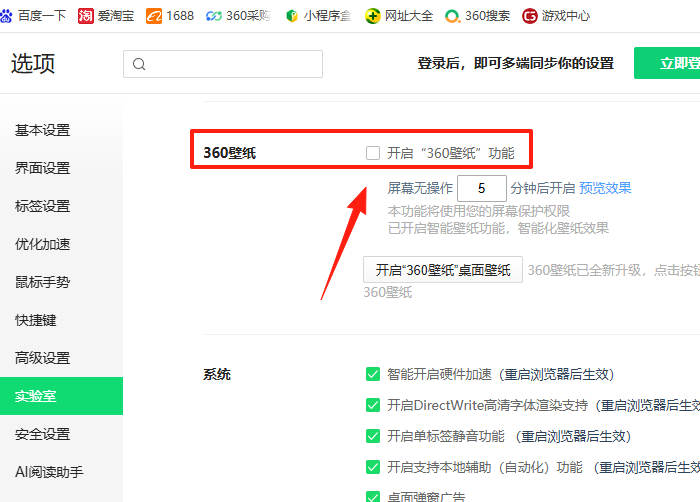Viewport: 700px width, 502px height.
Task: Select the 实验室 sidebar item
Action: click(62, 396)
